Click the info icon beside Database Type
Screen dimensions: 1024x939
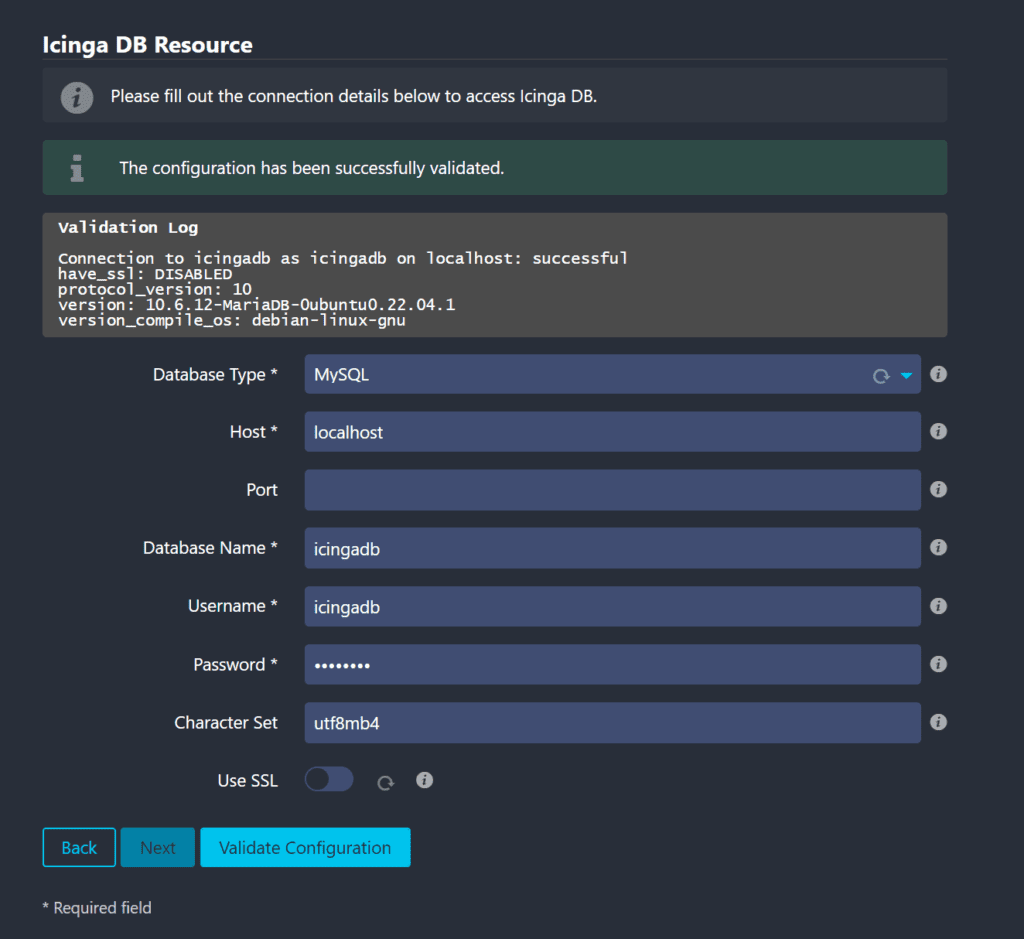click(x=938, y=374)
